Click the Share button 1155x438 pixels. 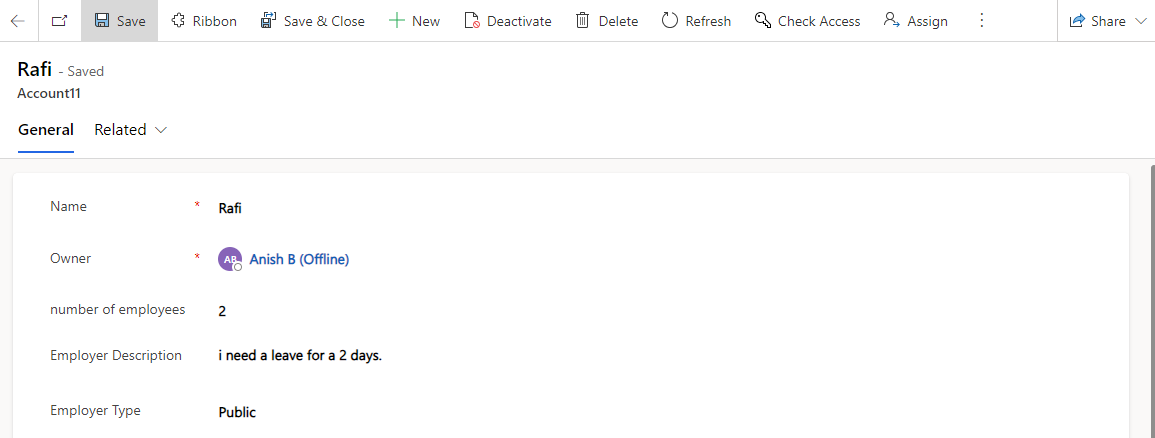click(x=1098, y=21)
